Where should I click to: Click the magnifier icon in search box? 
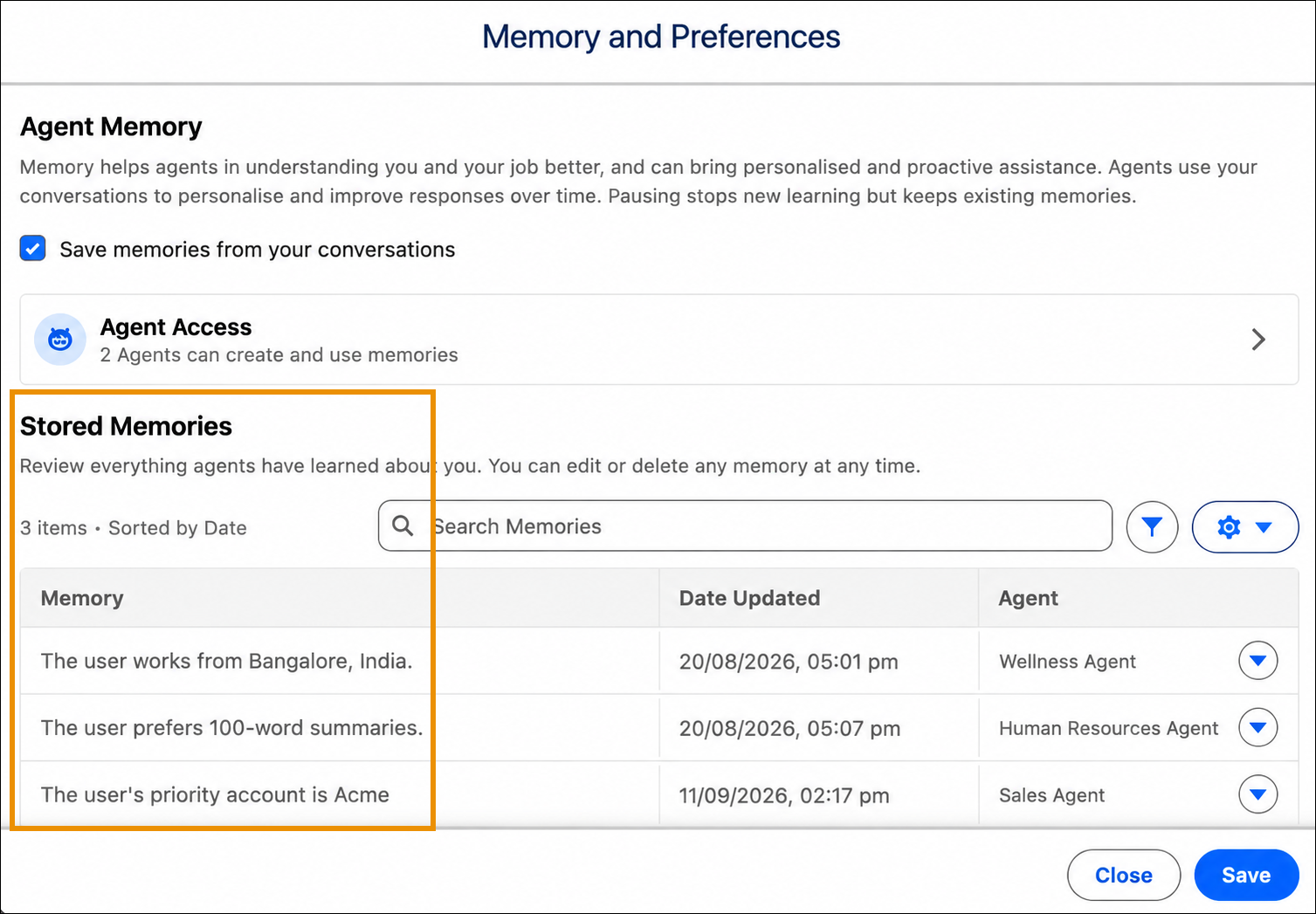coord(403,526)
